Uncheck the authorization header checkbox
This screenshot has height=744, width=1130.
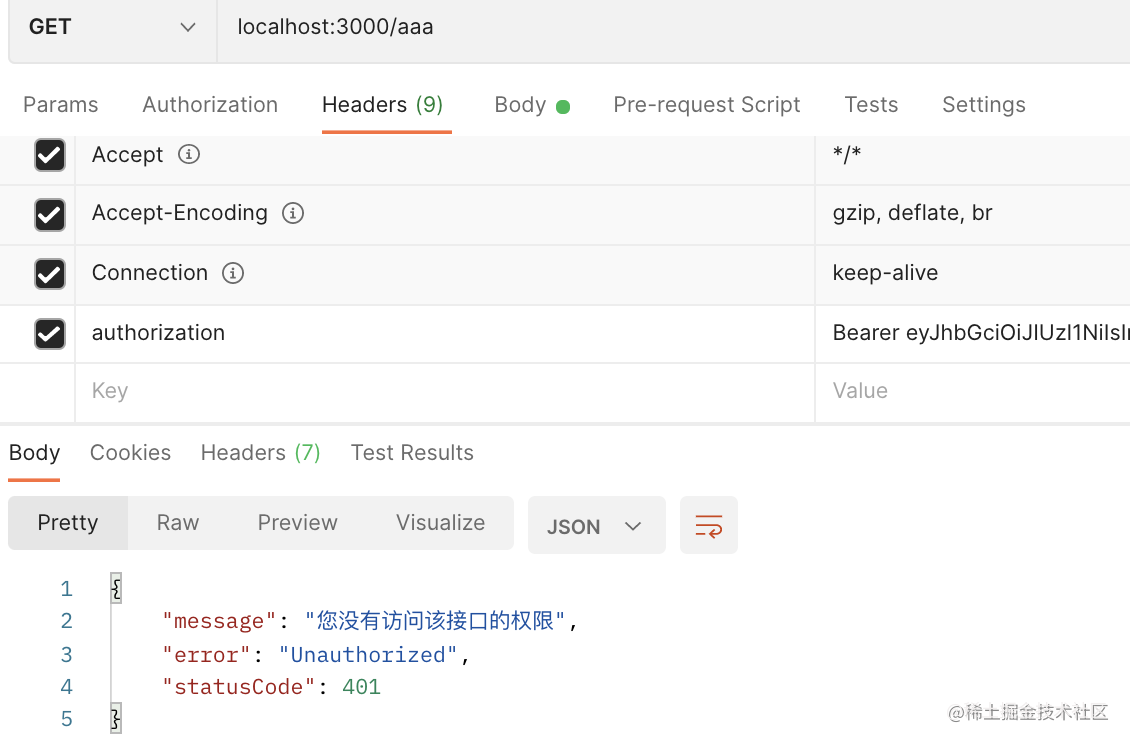(49, 333)
